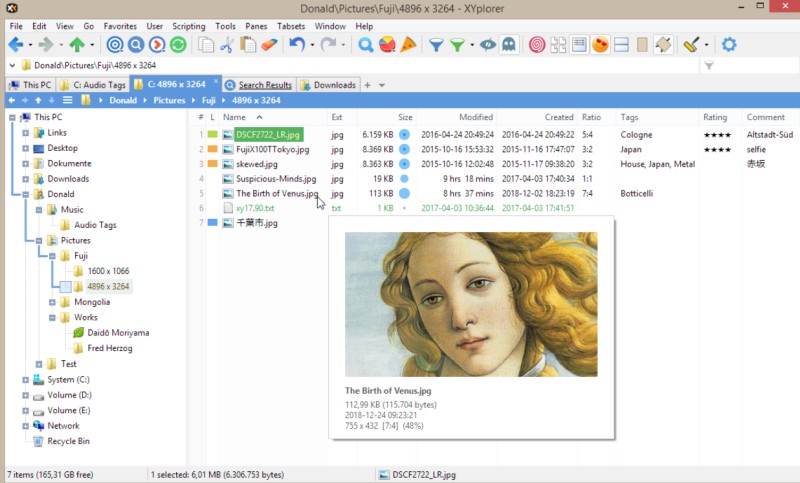Image resolution: width=800 pixels, height=483 pixels.
Task: Click the blue funnel filter icon
Action: point(436,45)
